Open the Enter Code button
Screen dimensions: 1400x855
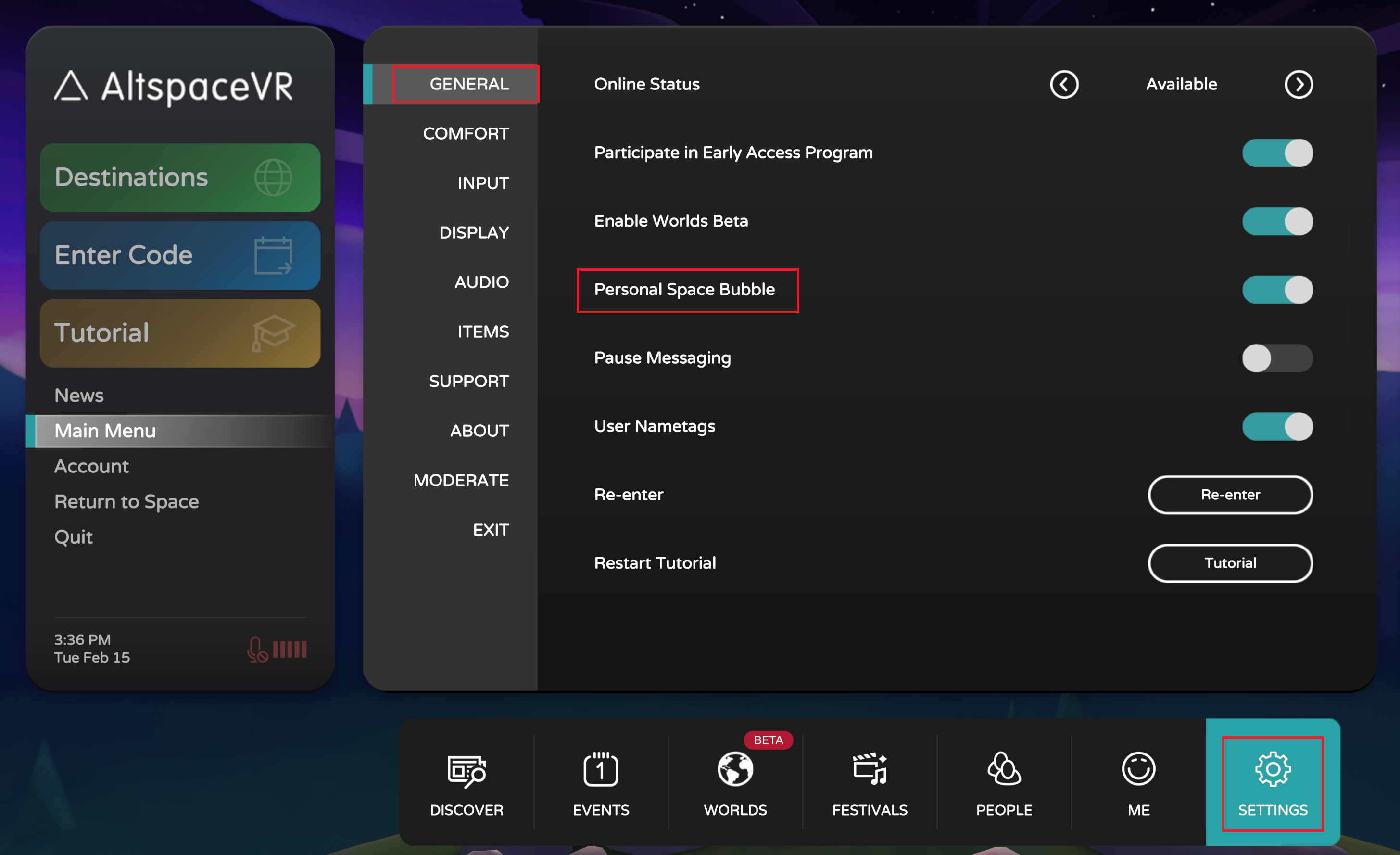pyautogui.click(x=180, y=255)
